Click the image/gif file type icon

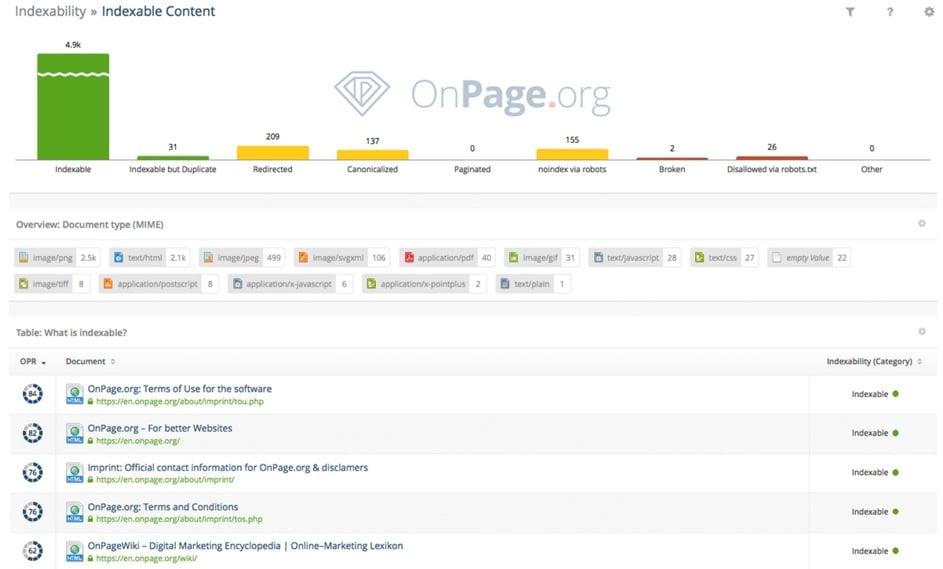point(513,257)
